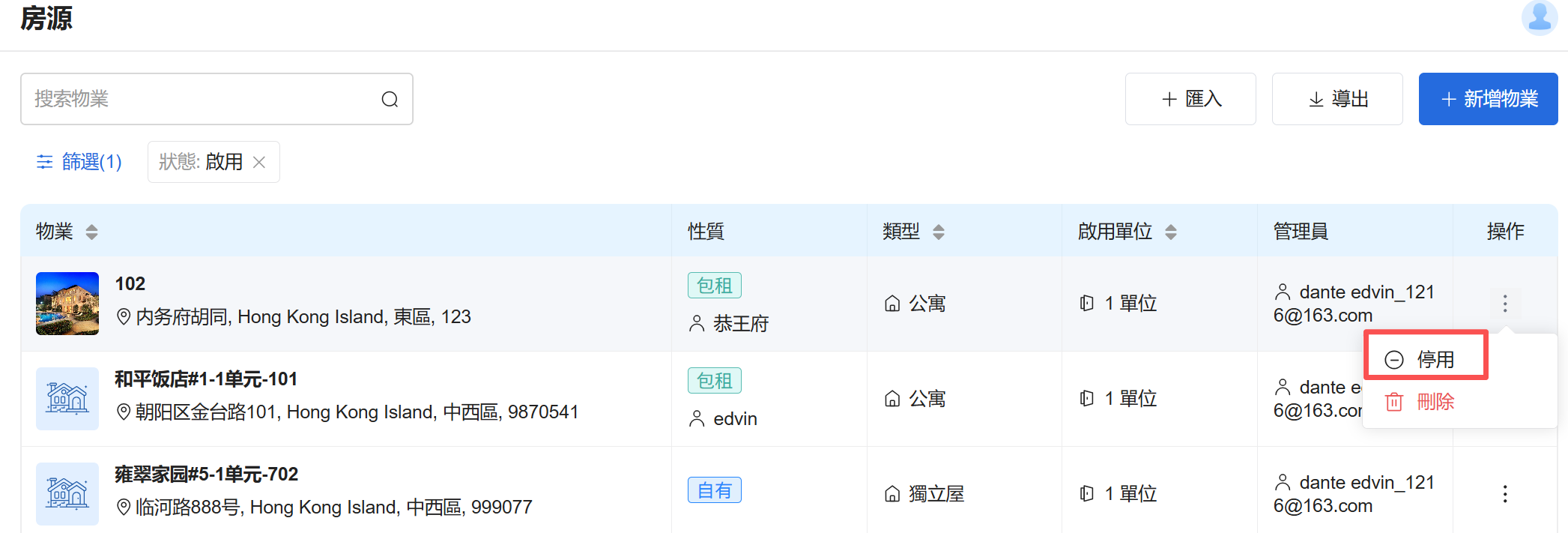Click the three-dot actions icon for property 102
Screen dimensions: 1568x533
(1504, 304)
